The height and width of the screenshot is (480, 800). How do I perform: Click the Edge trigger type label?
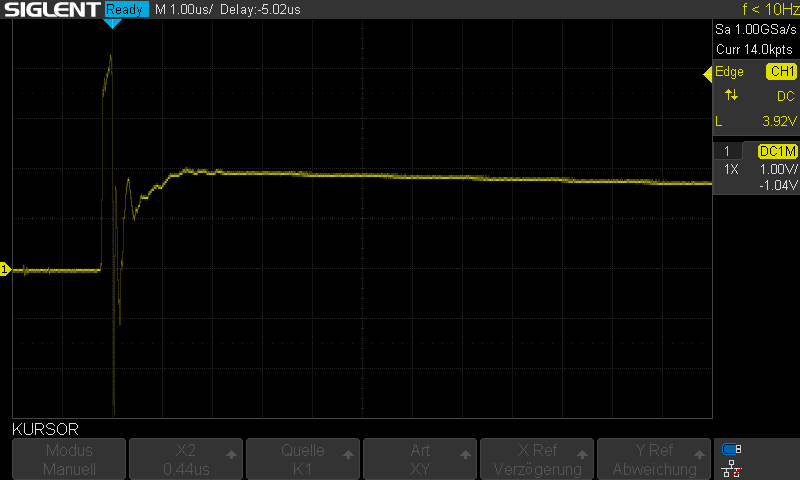729,71
